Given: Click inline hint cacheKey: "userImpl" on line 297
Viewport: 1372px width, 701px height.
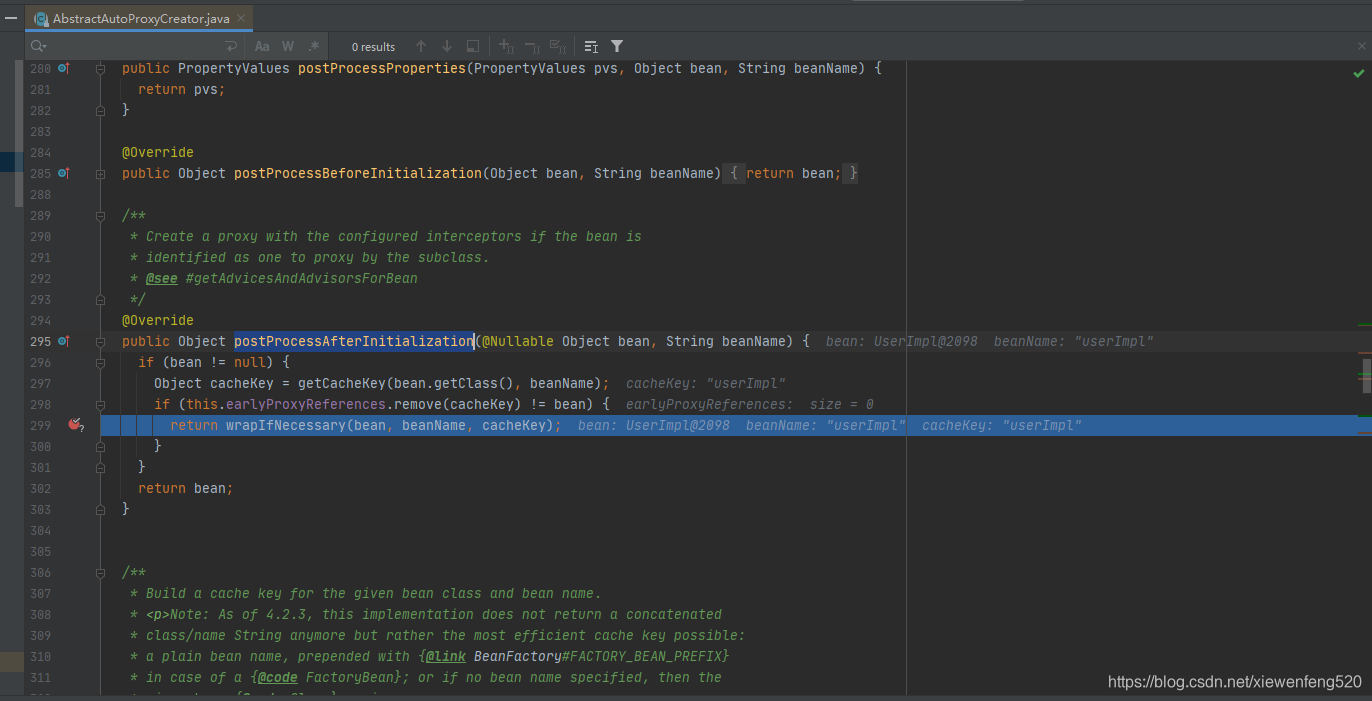Looking at the screenshot, I should [x=706, y=383].
